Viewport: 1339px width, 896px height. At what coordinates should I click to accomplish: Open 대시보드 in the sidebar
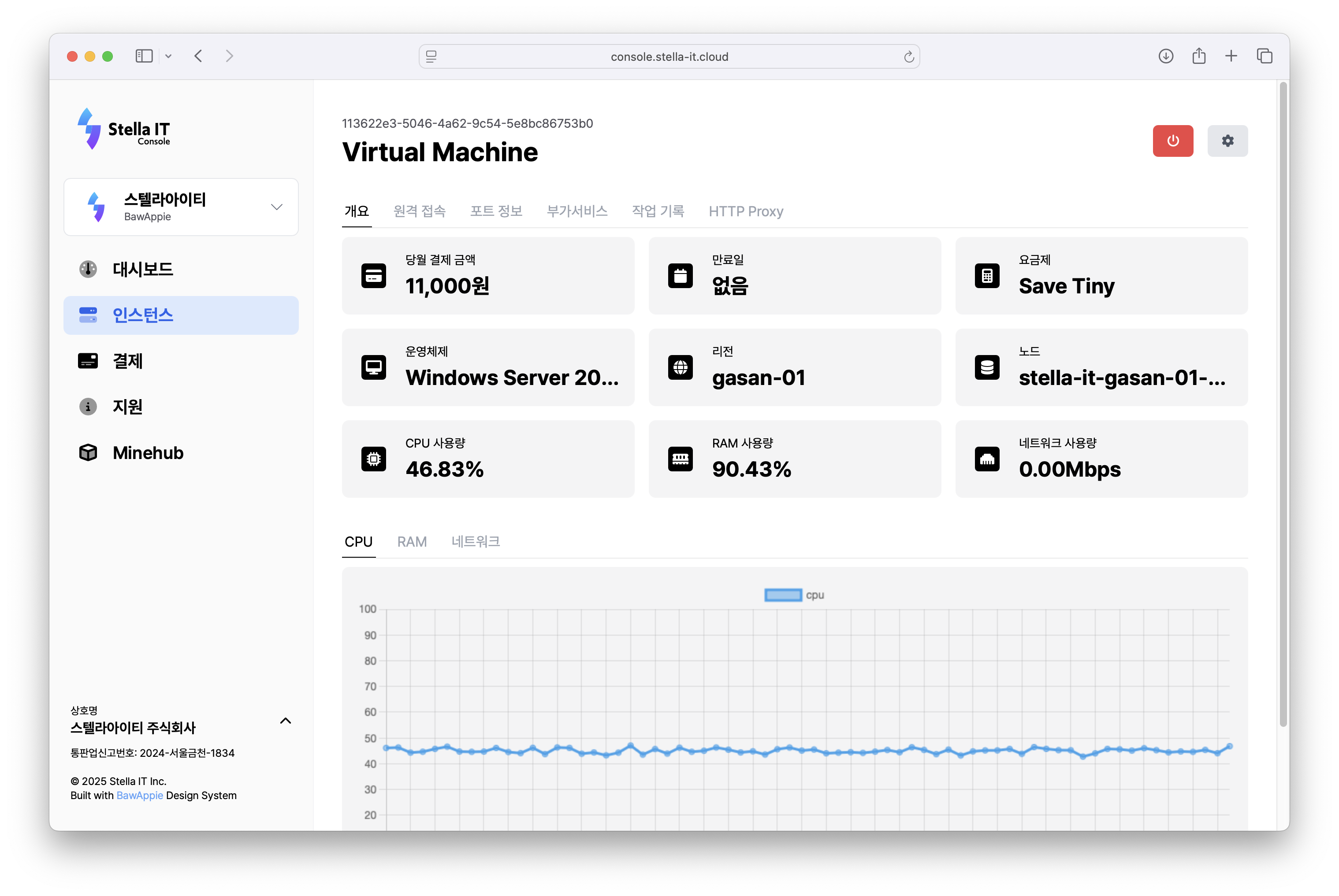142,269
